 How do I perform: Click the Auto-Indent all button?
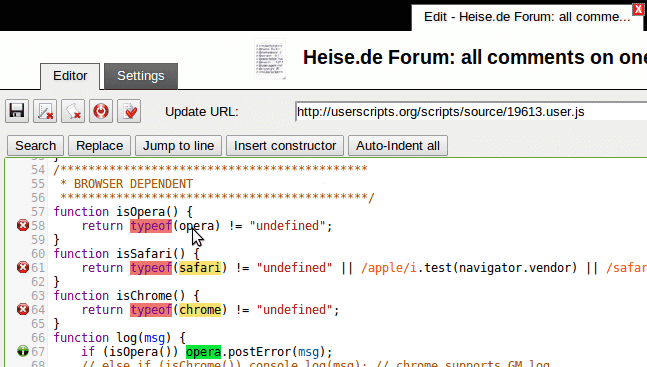coord(398,146)
